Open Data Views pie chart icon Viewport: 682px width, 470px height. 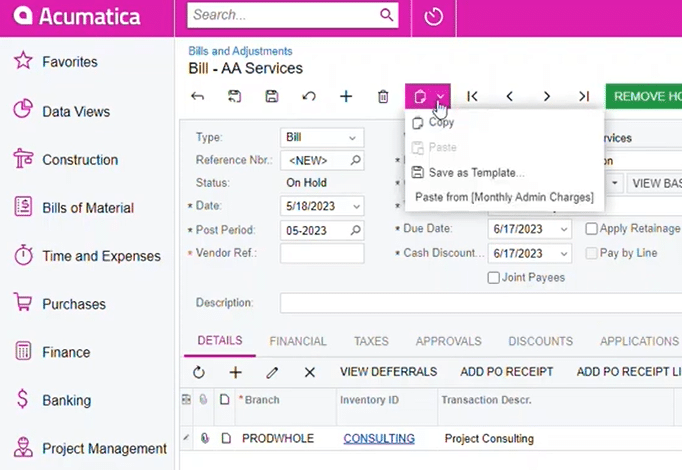click(x=23, y=110)
